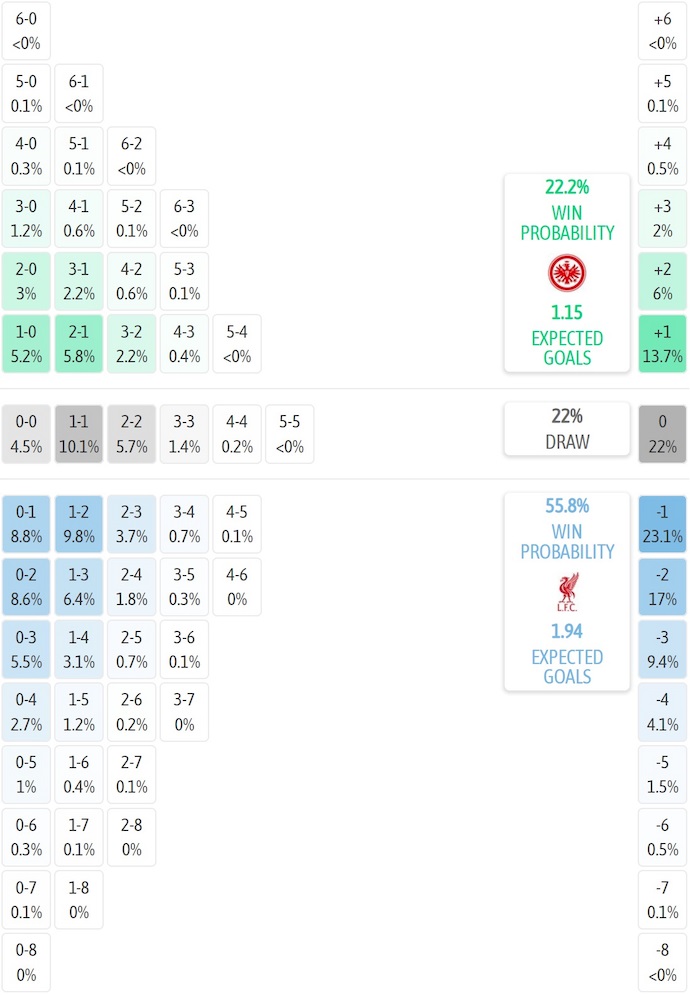Screen dimensions: 690x995
Task: Click the 6-0 score cell
Action: tap(27, 31)
